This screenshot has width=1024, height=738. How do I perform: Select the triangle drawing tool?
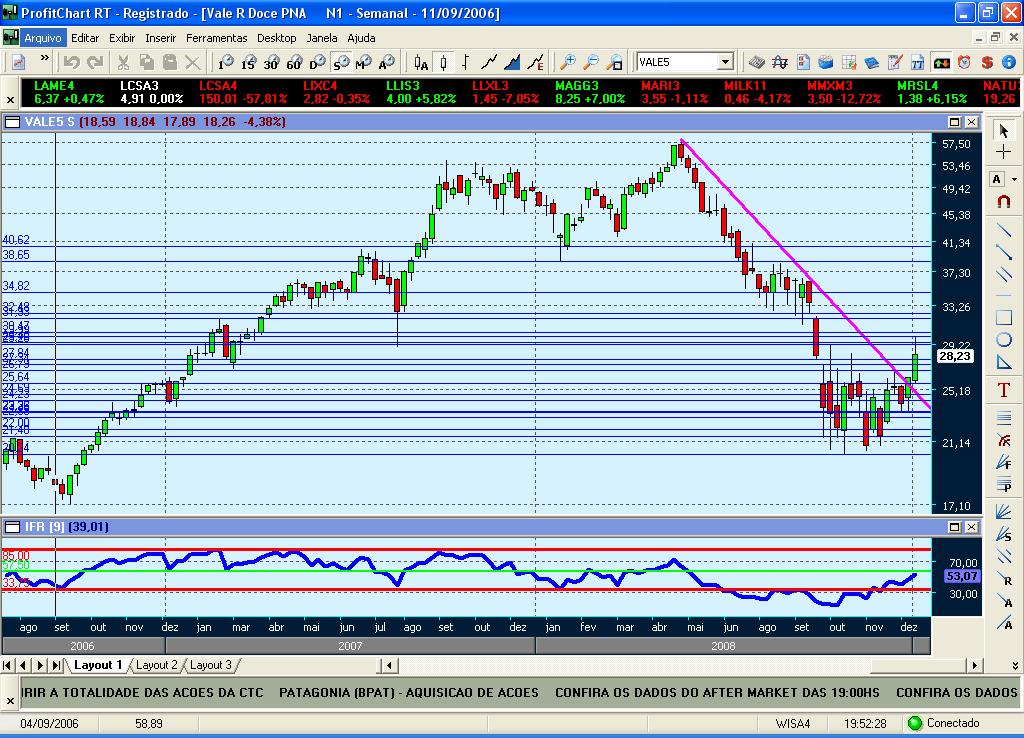tap(1004, 362)
